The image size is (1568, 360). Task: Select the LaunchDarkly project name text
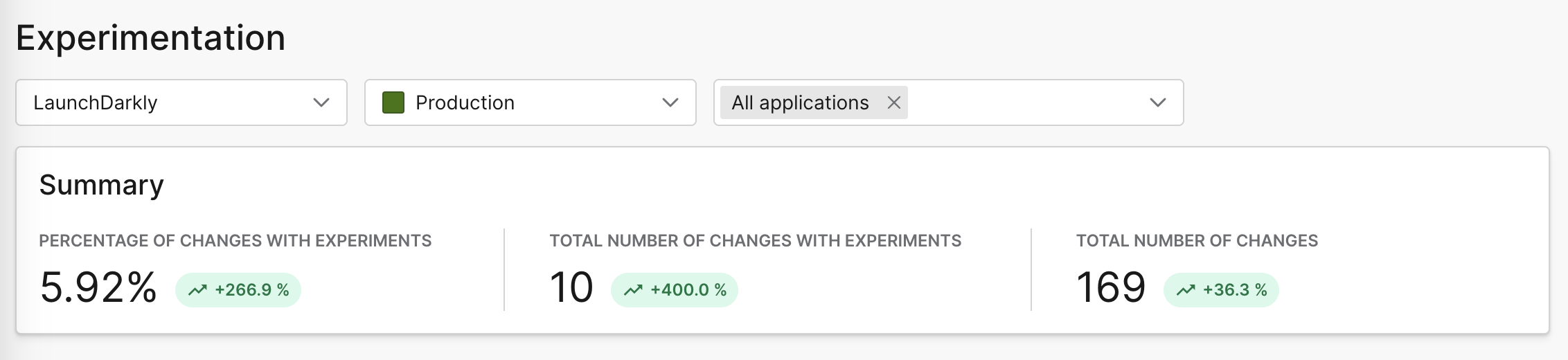coord(96,102)
